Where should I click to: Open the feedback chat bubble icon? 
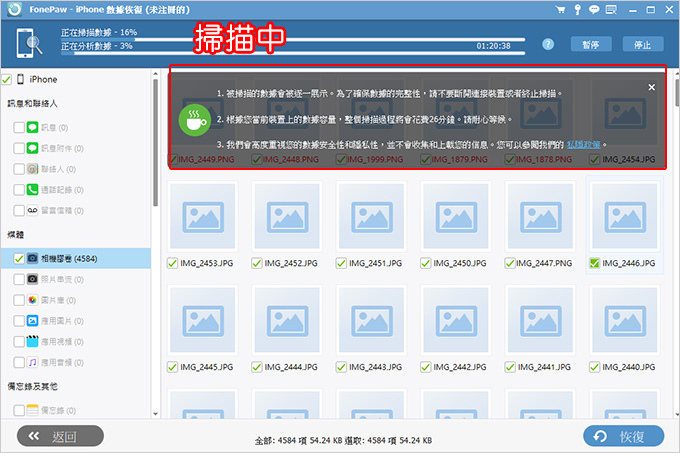594,10
